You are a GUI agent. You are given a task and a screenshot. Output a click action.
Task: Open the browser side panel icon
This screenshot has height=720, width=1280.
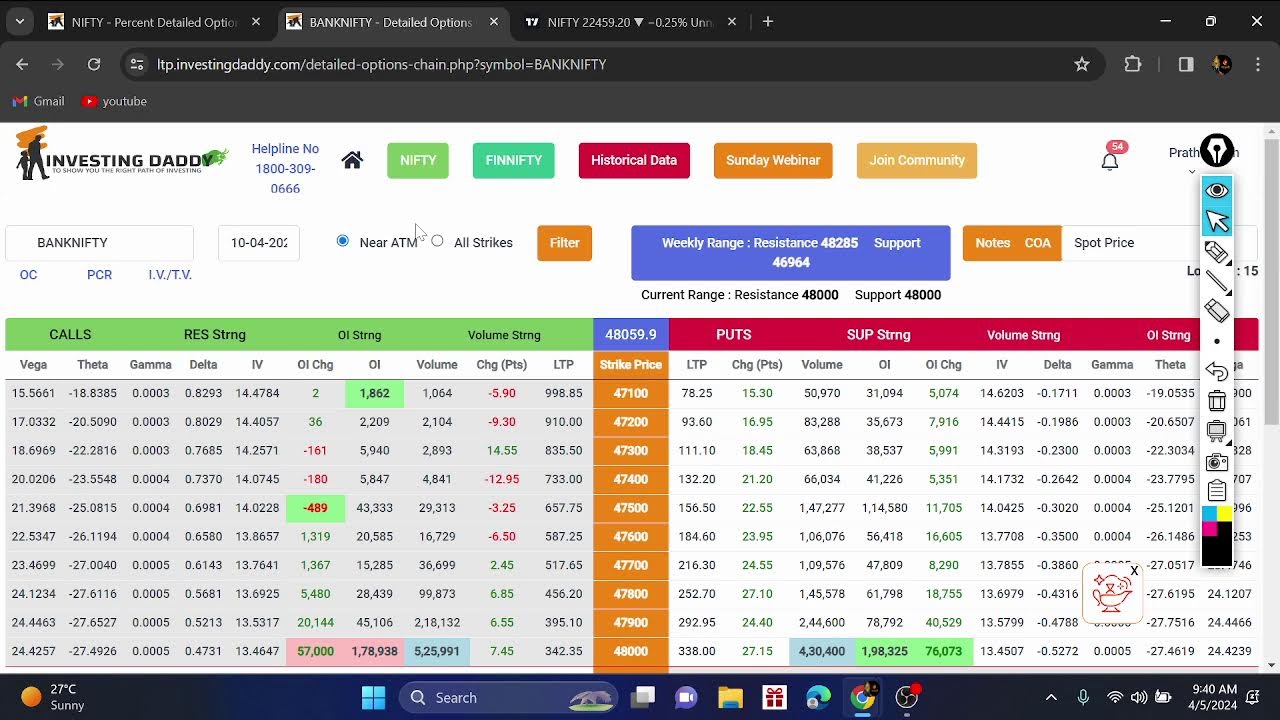pyautogui.click(x=1186, y=64)
